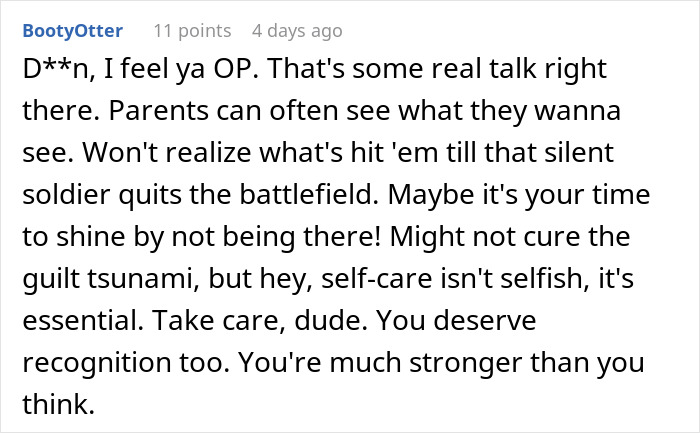
Task: Click the 4 days ago timestamp
Action: coord(296,31)
